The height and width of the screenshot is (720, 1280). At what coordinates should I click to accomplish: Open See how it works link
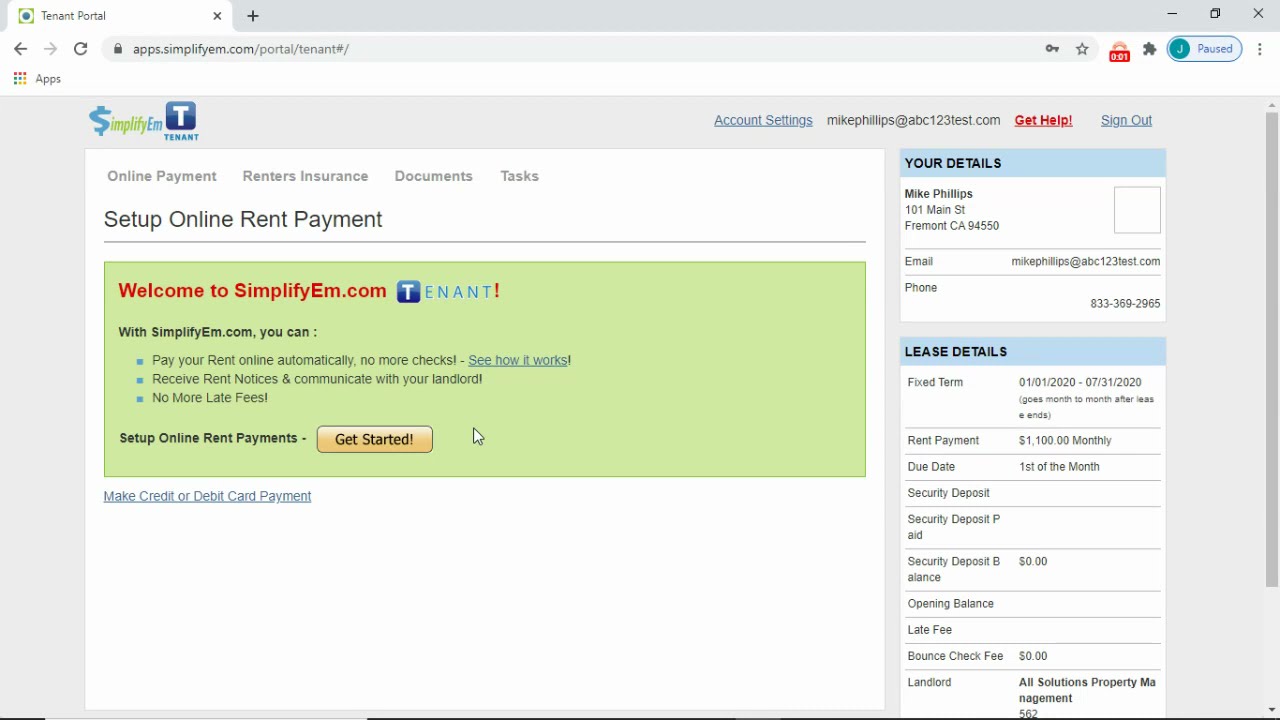(x=517, y=360)
